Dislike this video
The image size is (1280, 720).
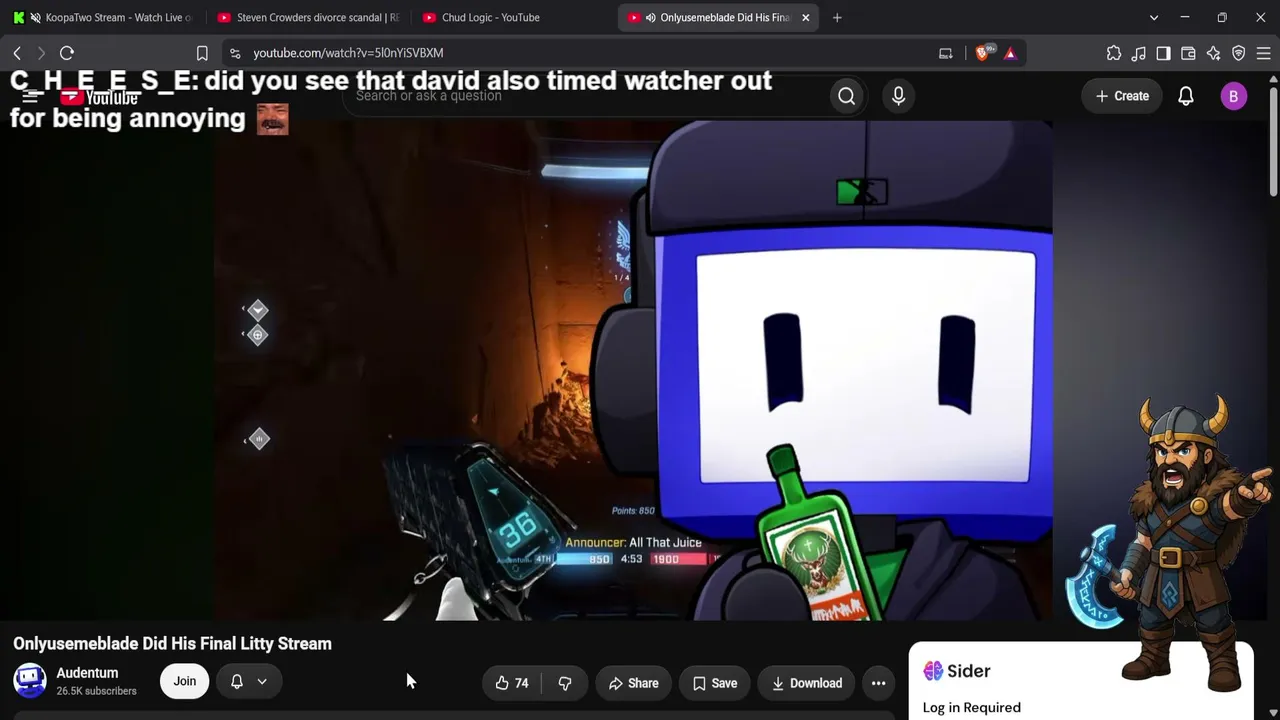565,683
